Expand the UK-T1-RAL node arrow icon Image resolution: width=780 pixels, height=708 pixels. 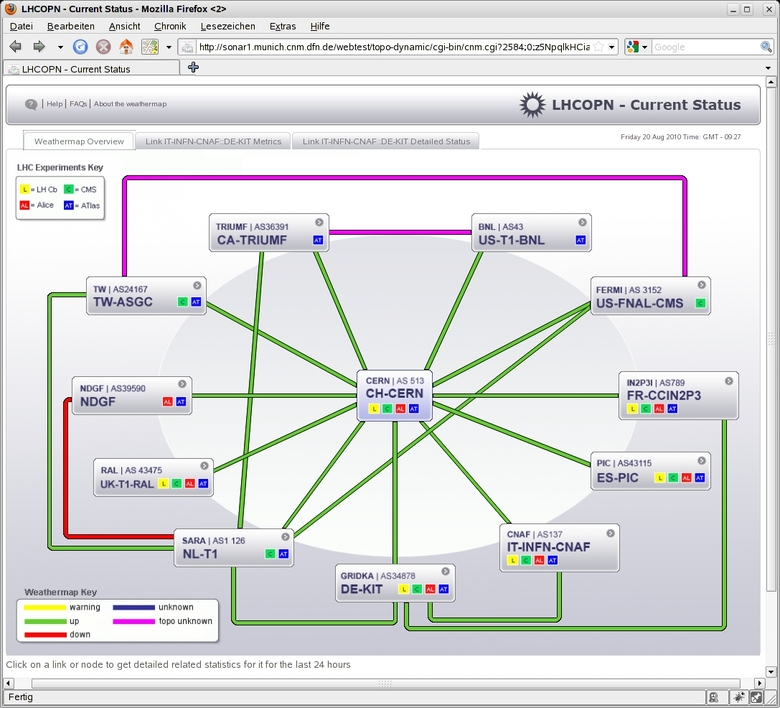(x=204, y=466)
